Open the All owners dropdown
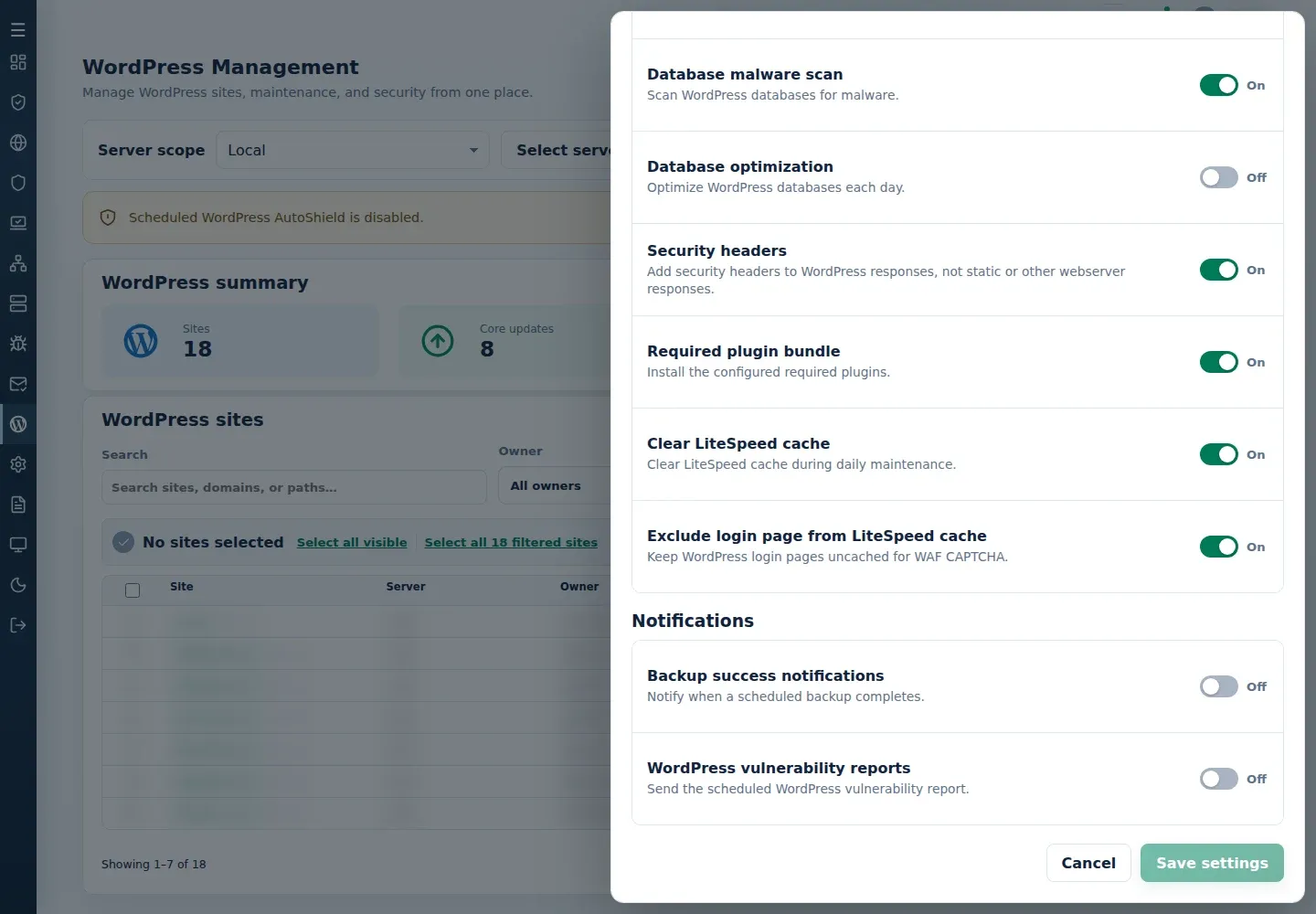This screenshot has width=1316, height=914. point(555,485)
